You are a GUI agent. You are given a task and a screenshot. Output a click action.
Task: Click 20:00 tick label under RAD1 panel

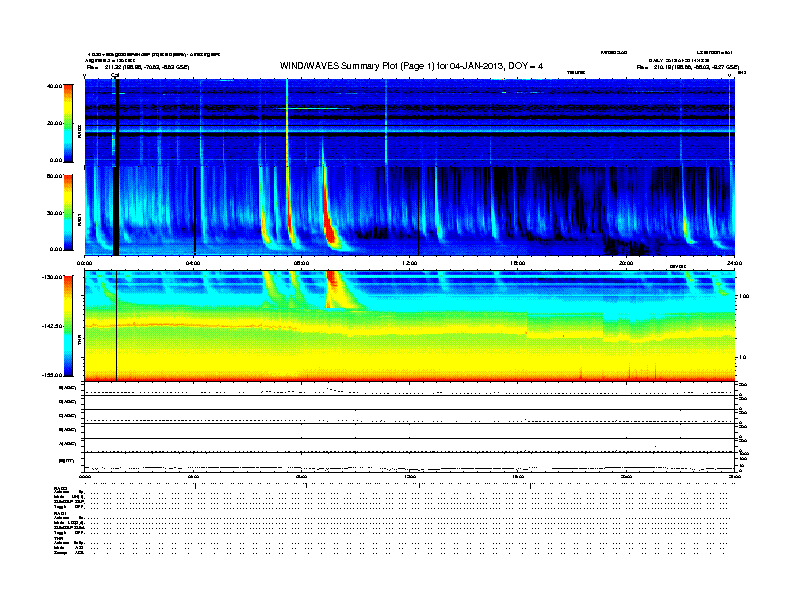pos(626,263)
